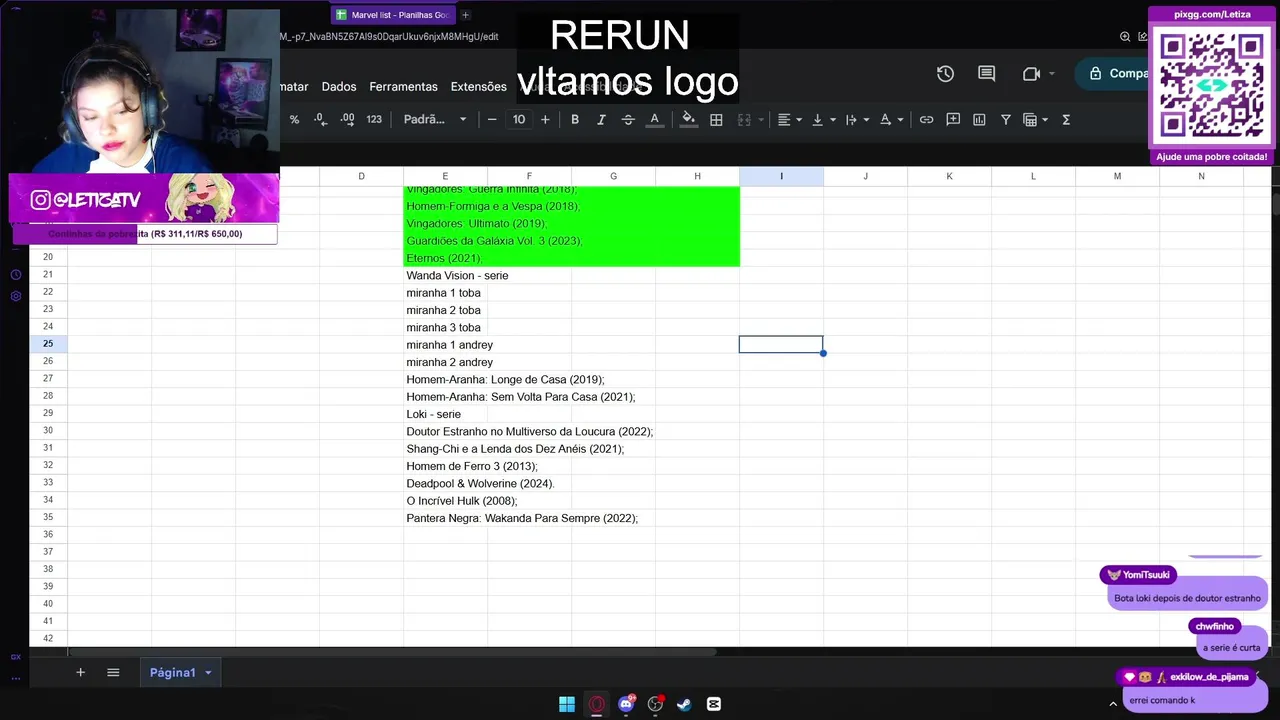
Task: Open horizontal align dropdown
Action: coord(789,119)
